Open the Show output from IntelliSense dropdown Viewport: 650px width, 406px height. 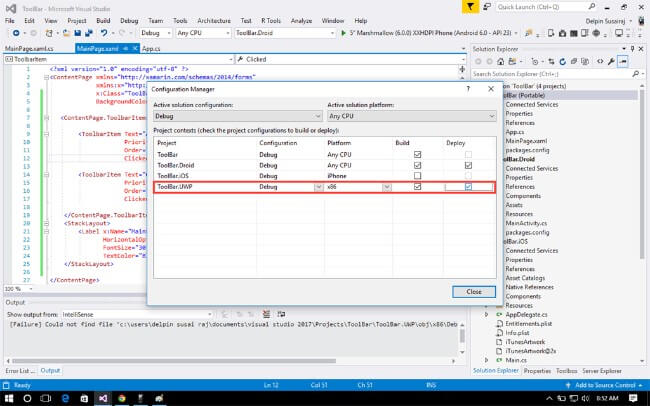tap(137, 314)
